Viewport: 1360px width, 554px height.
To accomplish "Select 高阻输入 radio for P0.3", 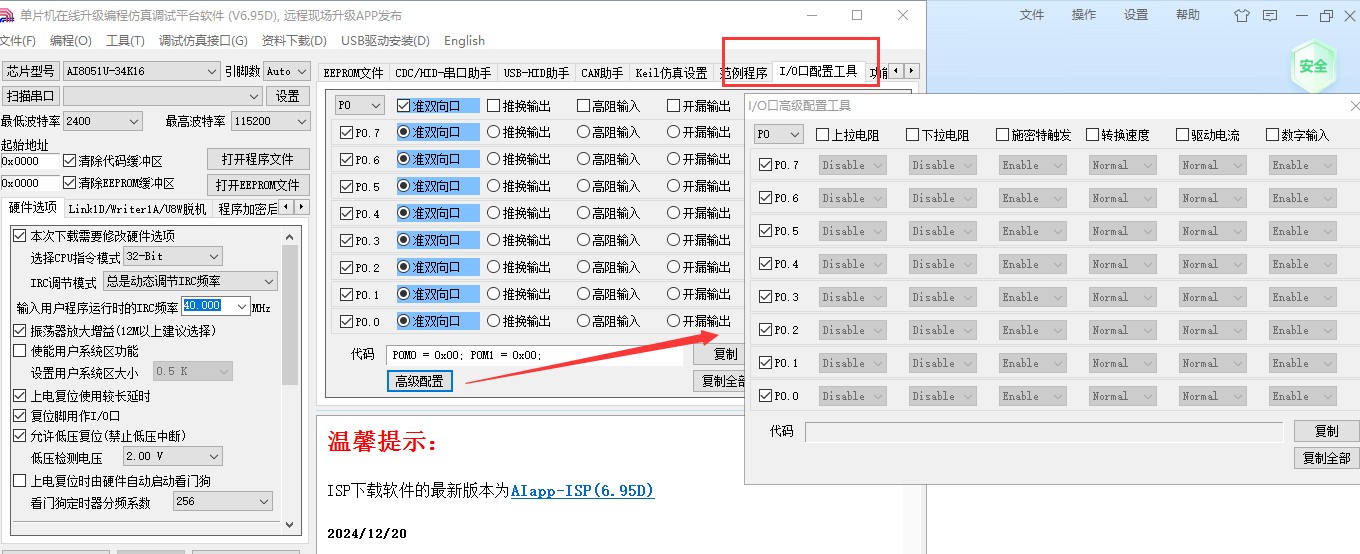I will tap(584, 240).
